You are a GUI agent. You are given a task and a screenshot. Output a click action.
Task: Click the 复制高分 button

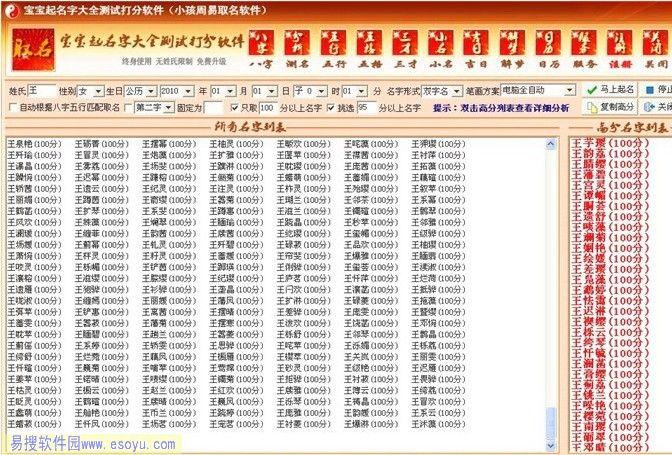(x=611, y=107)
